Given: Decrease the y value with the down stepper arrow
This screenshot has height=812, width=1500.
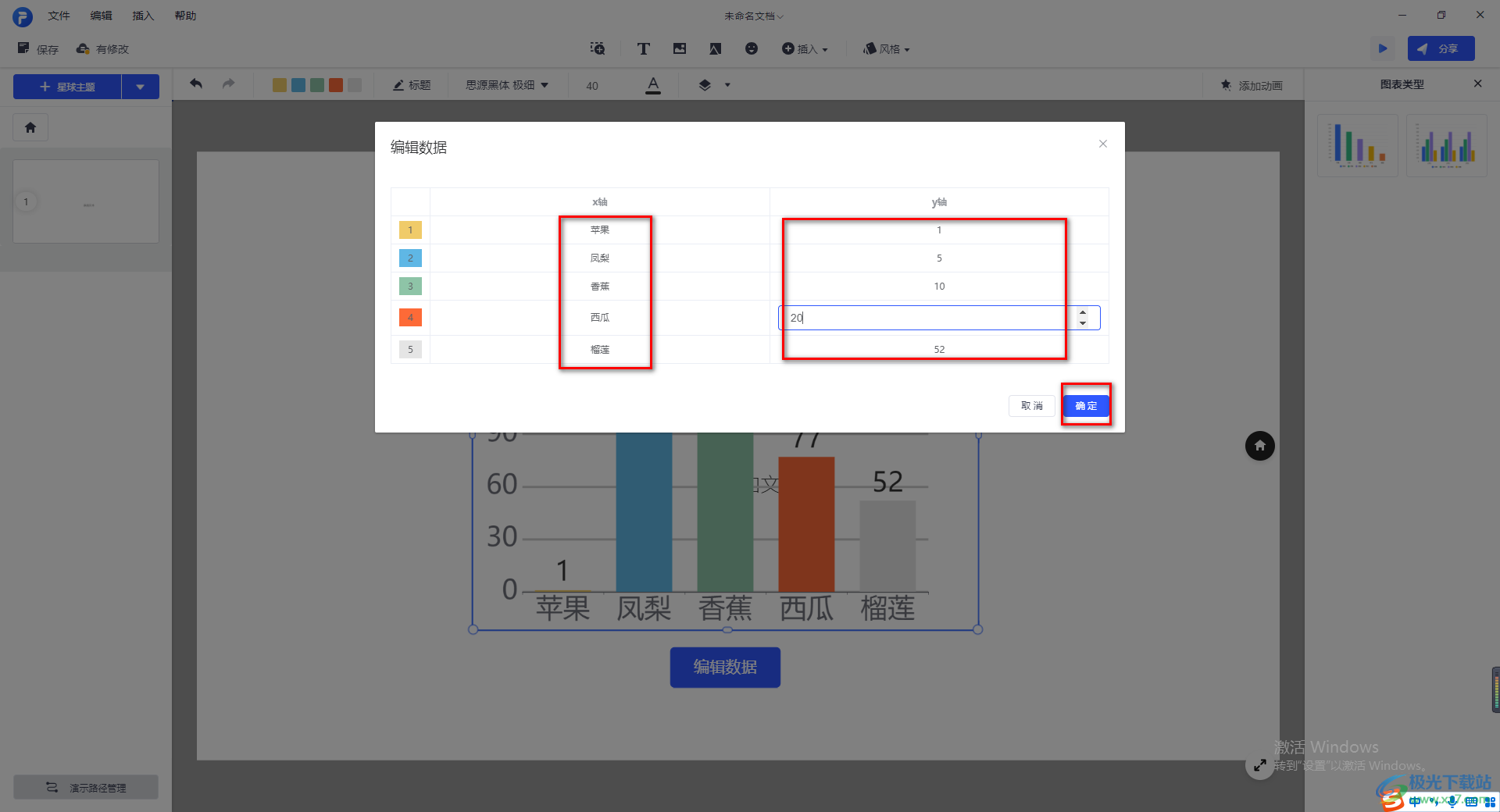Looking at the screenshot, I should pos(1083,323).
